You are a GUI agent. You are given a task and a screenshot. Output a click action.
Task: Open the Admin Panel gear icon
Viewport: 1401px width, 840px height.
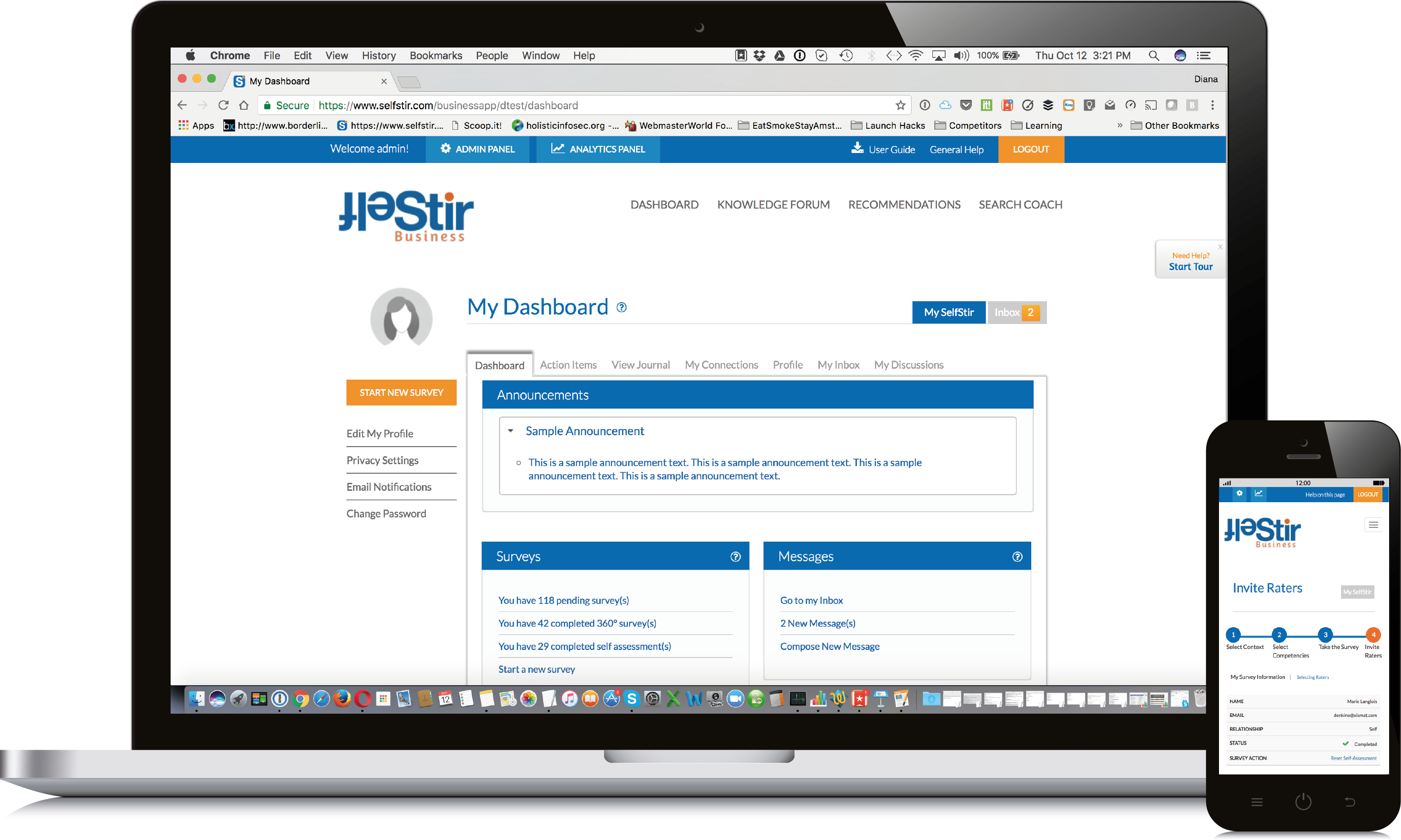(x=446, y=149)
